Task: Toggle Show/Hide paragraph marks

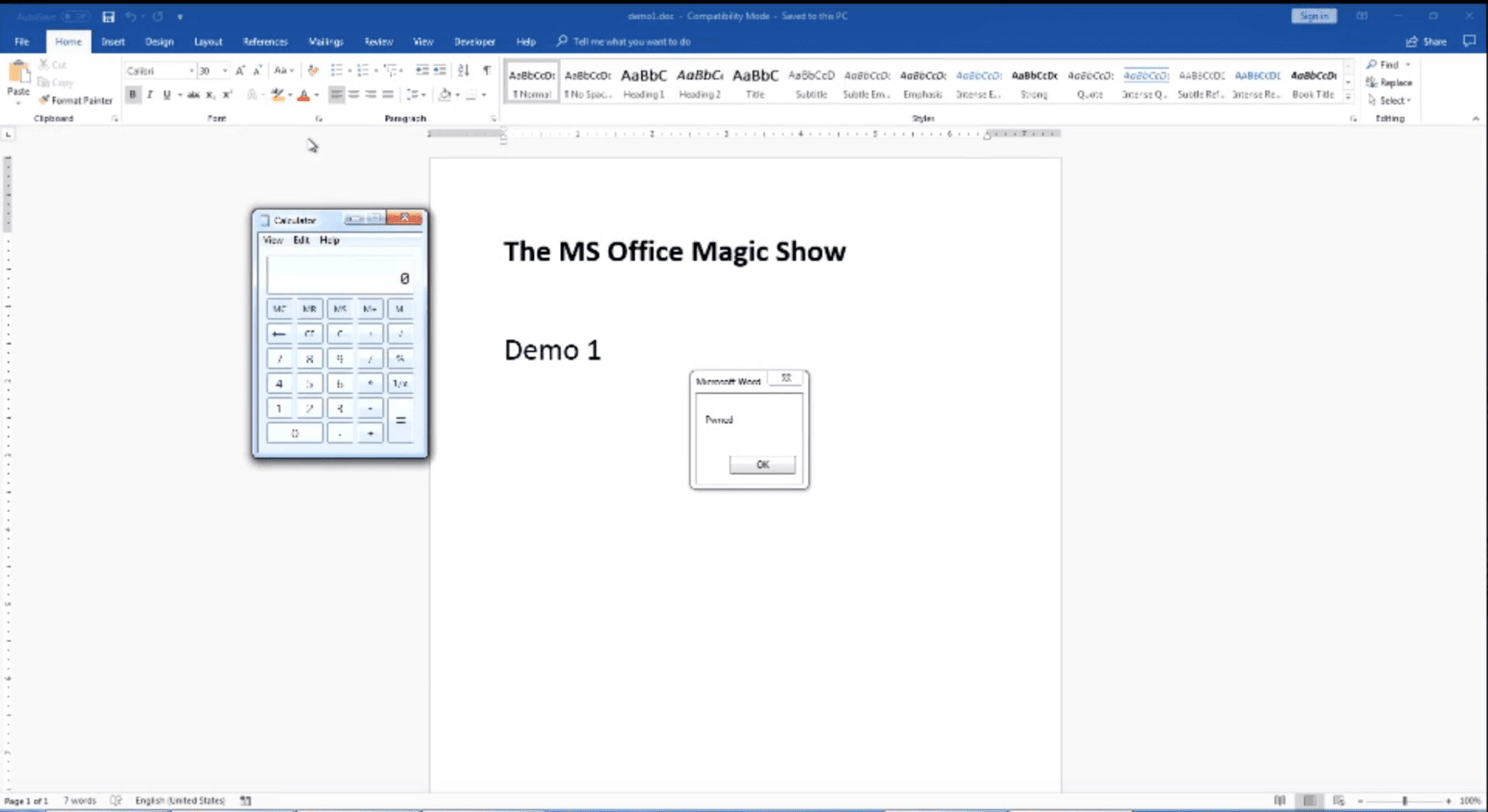Action: (487, 70)
